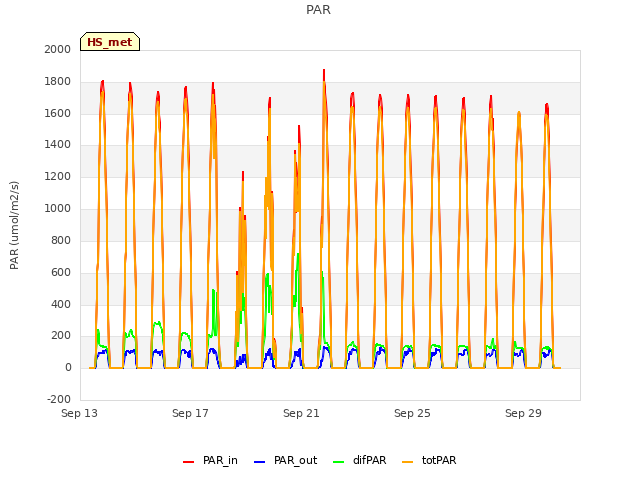Click the Sep 13 x-axis label
The image size is (640, 480).
coord(80,413)
